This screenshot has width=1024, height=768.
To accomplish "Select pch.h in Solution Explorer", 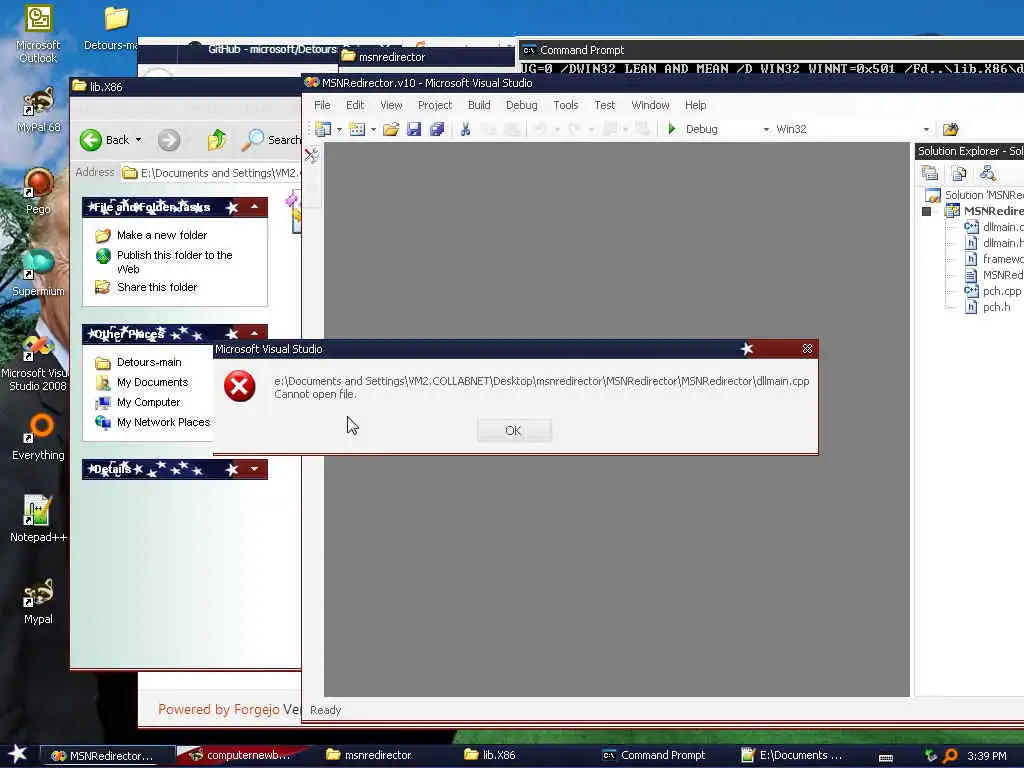I will click(996, 307).
